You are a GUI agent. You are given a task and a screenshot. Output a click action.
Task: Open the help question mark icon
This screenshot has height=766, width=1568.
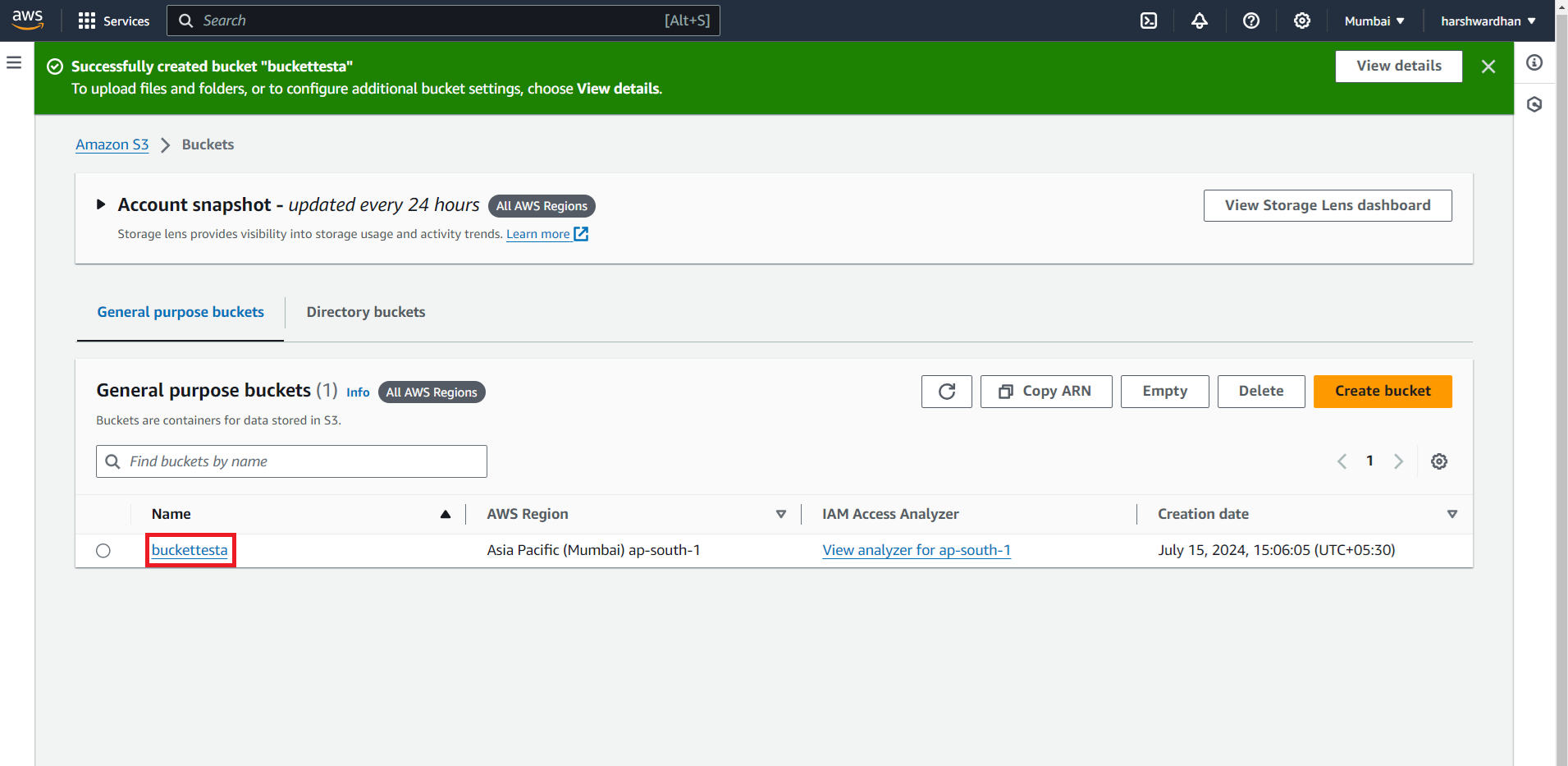tap(1251, 21)
